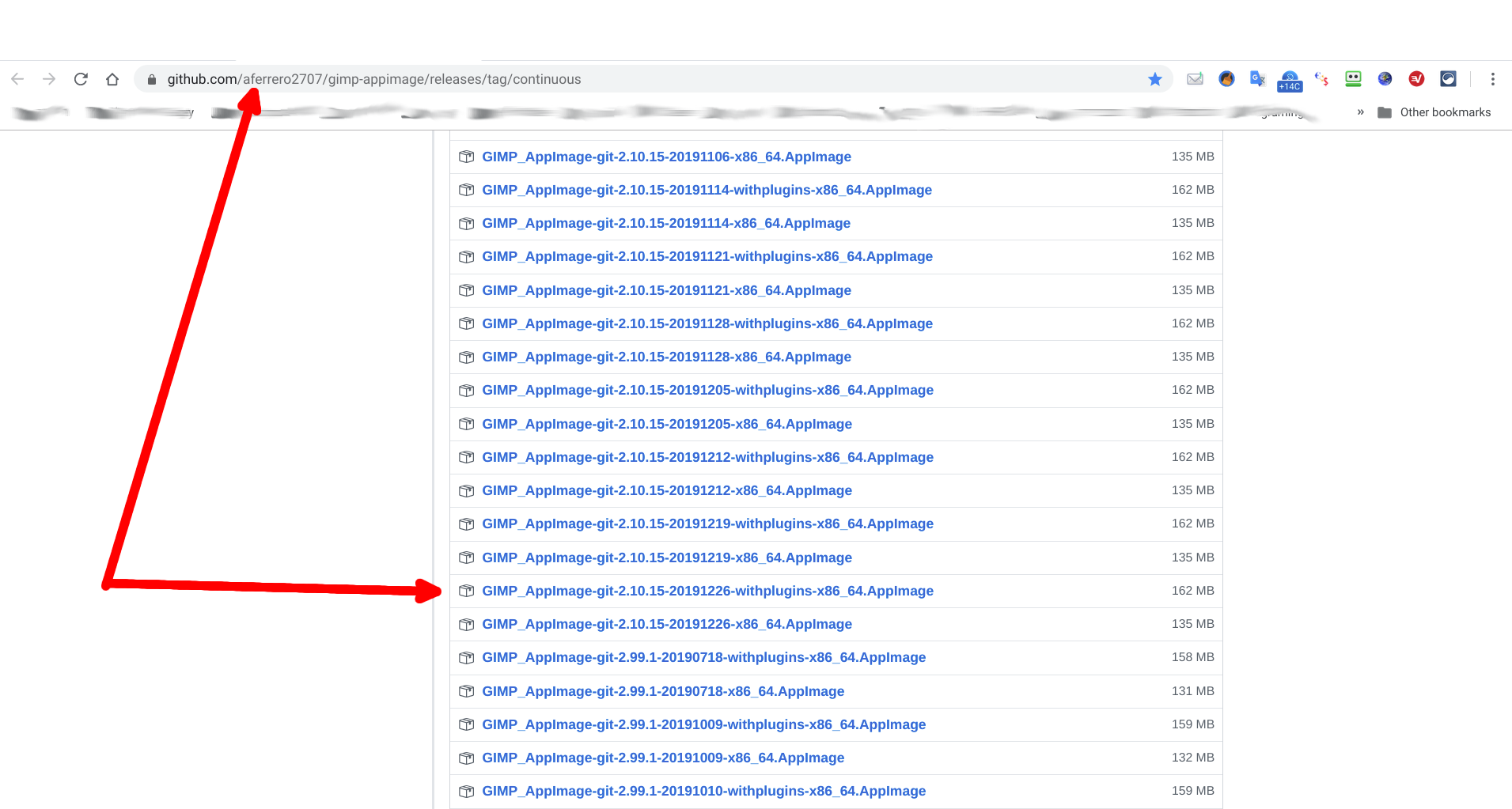Screen dimensions: 1512x809
Task: Open the dark blue swirl extension
Action: [1448, 79]
